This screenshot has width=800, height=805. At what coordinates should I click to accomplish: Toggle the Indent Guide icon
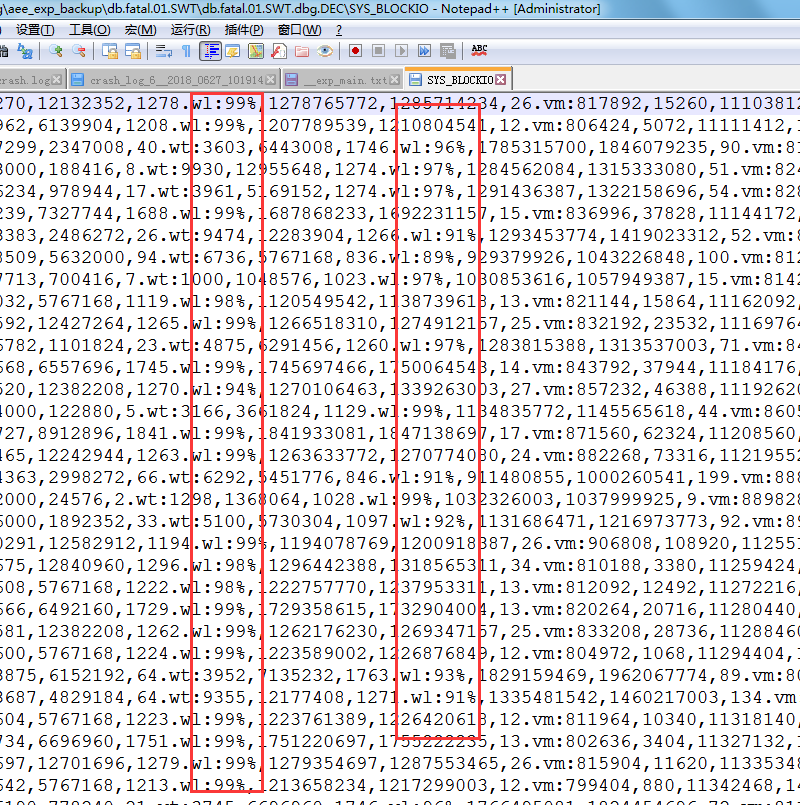[x=211, y=51]
